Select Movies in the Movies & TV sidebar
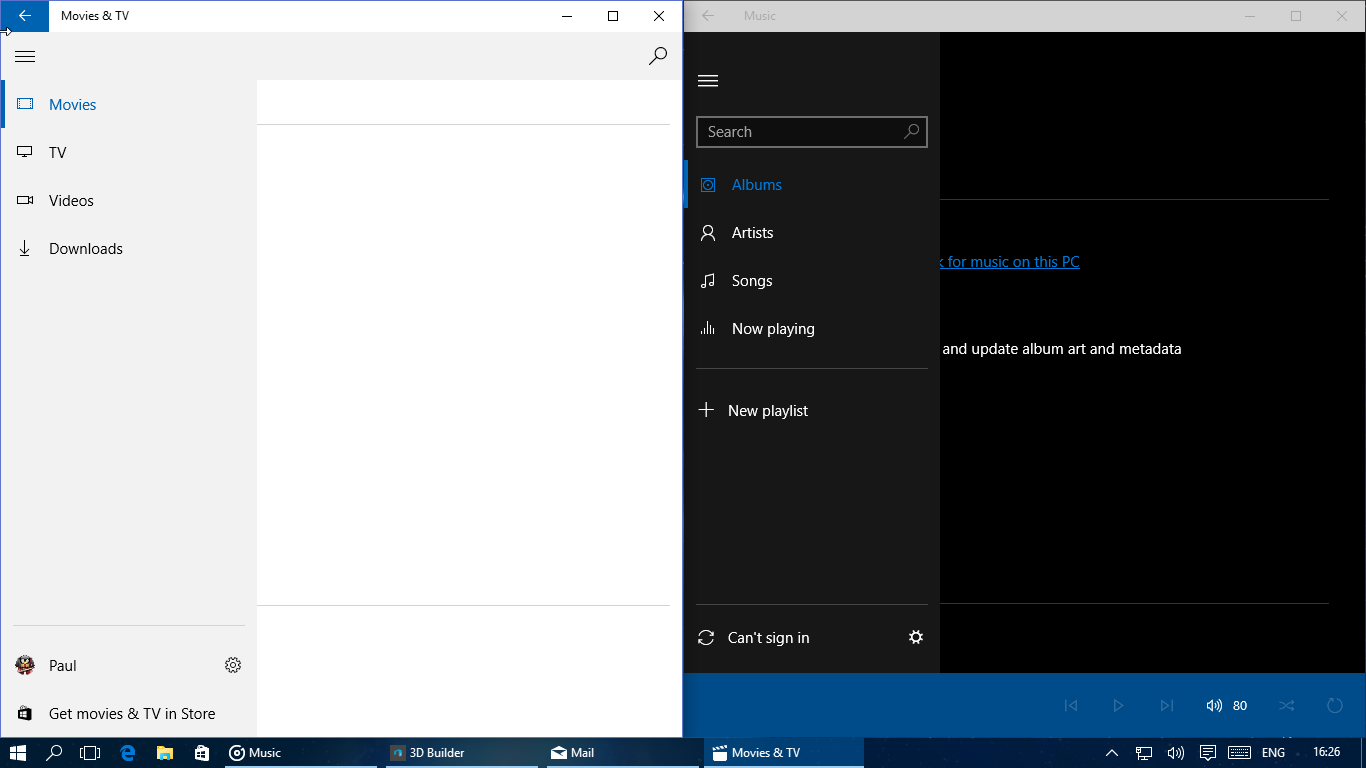Viewport: 1366px width, 768px height. tap(129, 104)
